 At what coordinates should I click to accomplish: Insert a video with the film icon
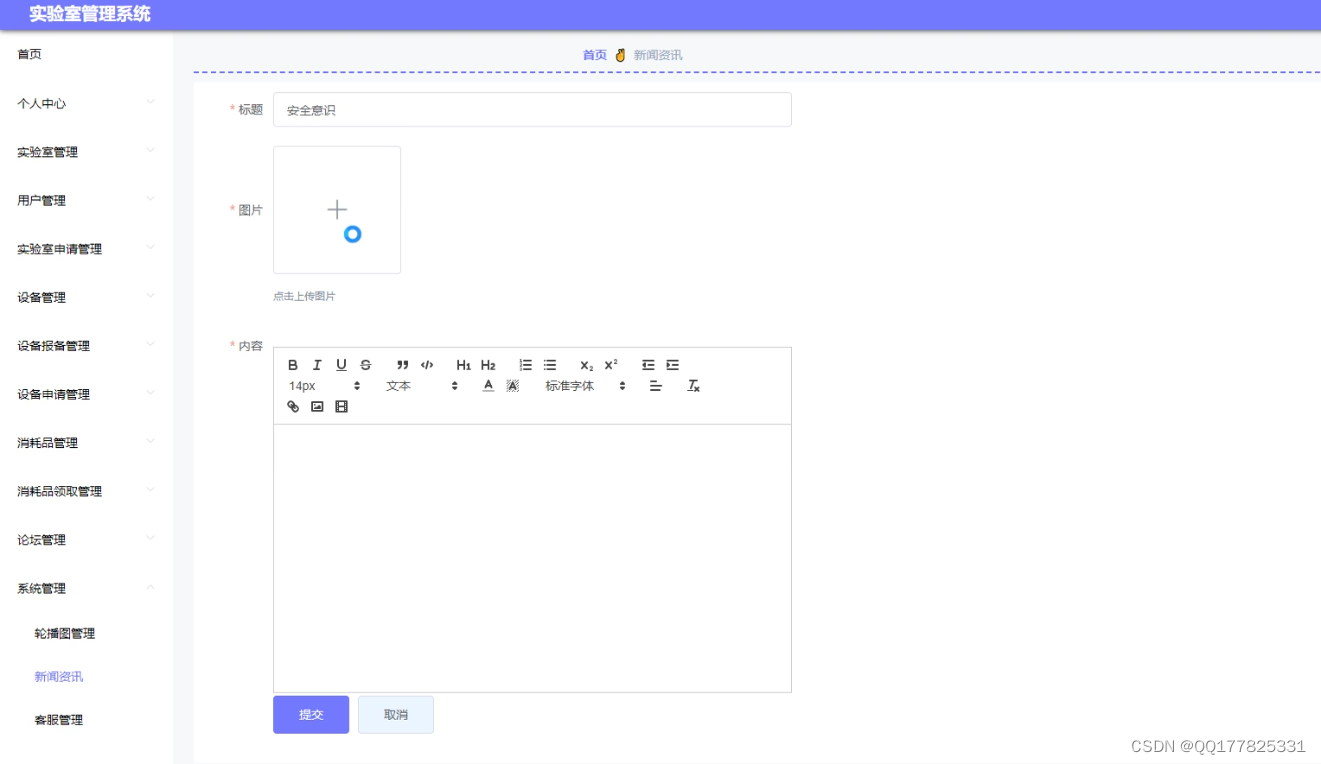341,407
